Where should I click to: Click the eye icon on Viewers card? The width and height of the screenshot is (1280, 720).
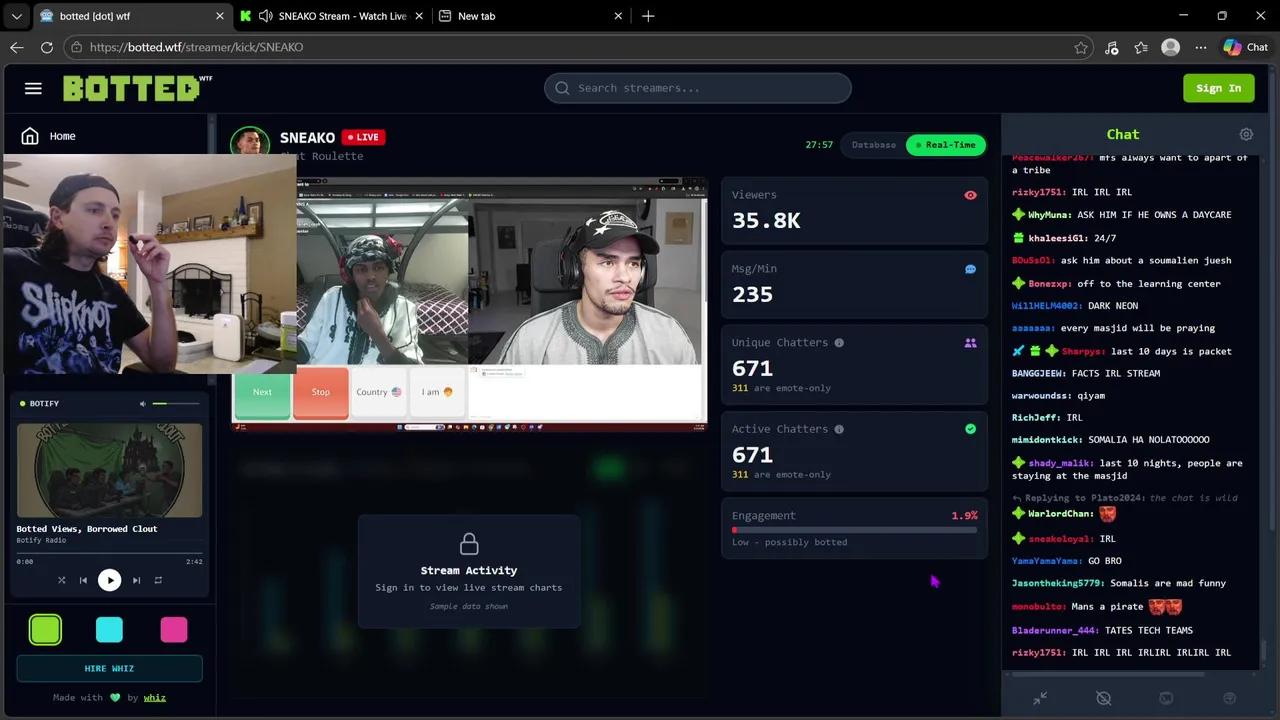pos(970,195)
